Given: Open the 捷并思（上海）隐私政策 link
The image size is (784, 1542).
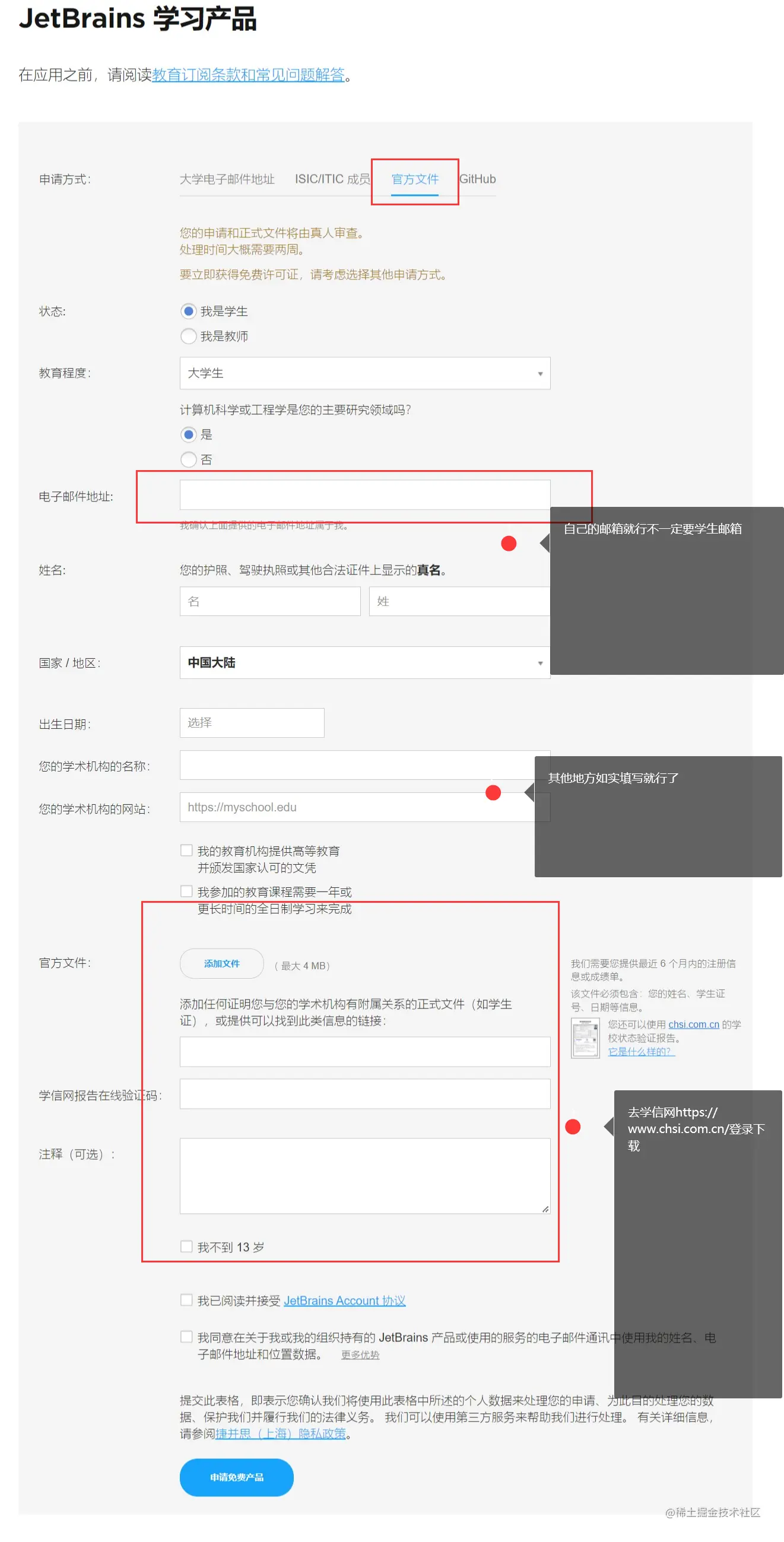Looking at the screenshot, I should [281, 1433].
